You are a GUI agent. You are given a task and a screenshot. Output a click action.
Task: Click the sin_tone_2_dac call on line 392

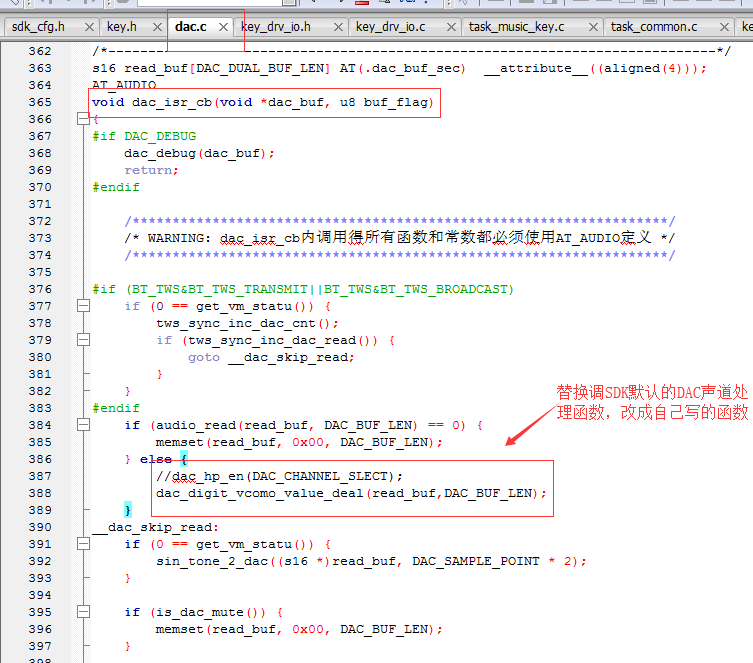point(371,561)
